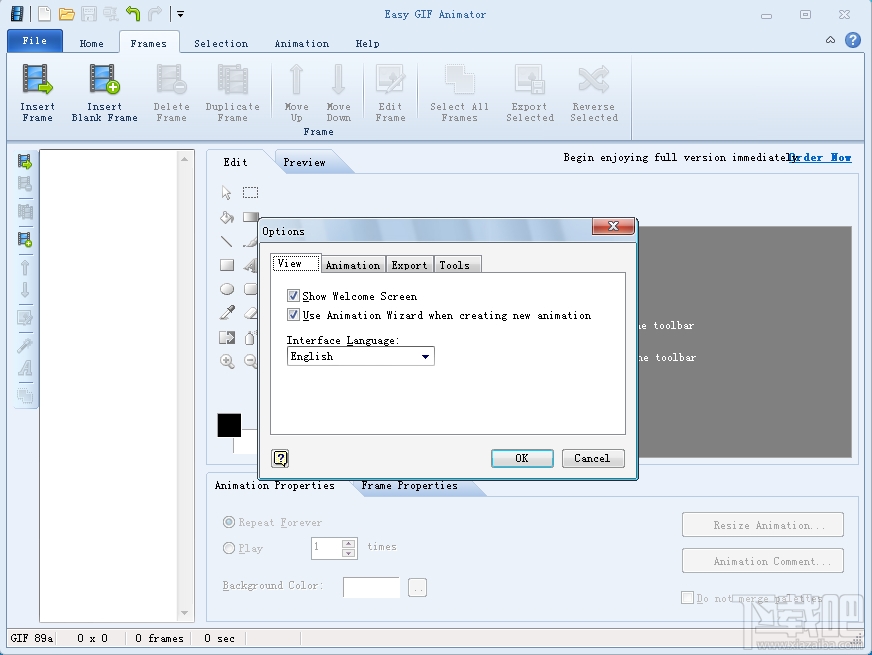Uncheck Show Welcome Screen

(293, 296)
